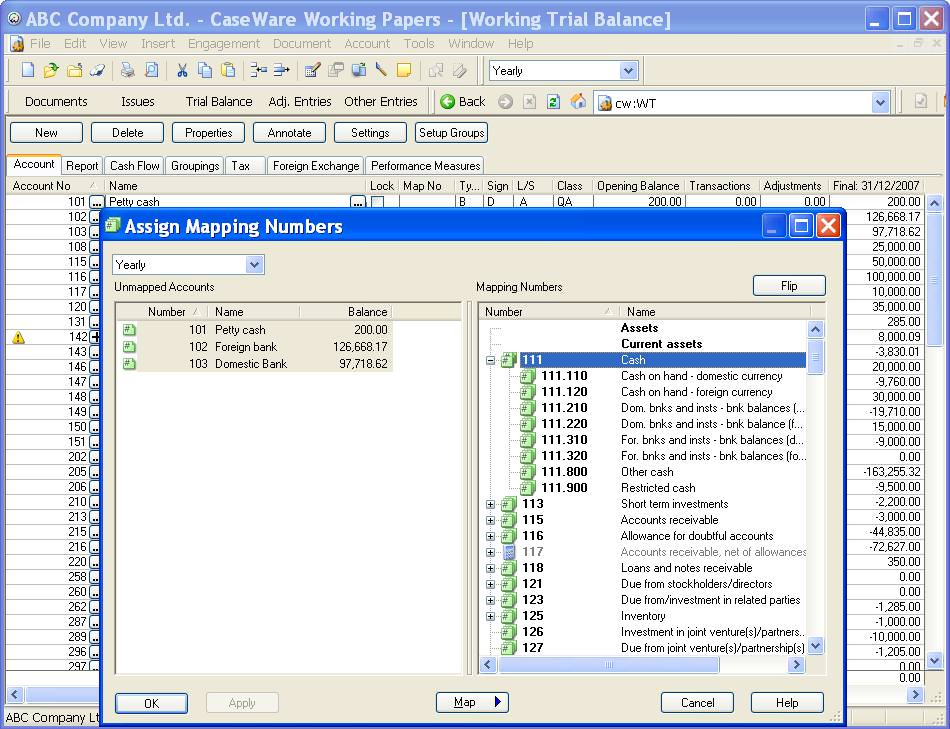Expand the 115 Accounts receivable node

(490, 520)
